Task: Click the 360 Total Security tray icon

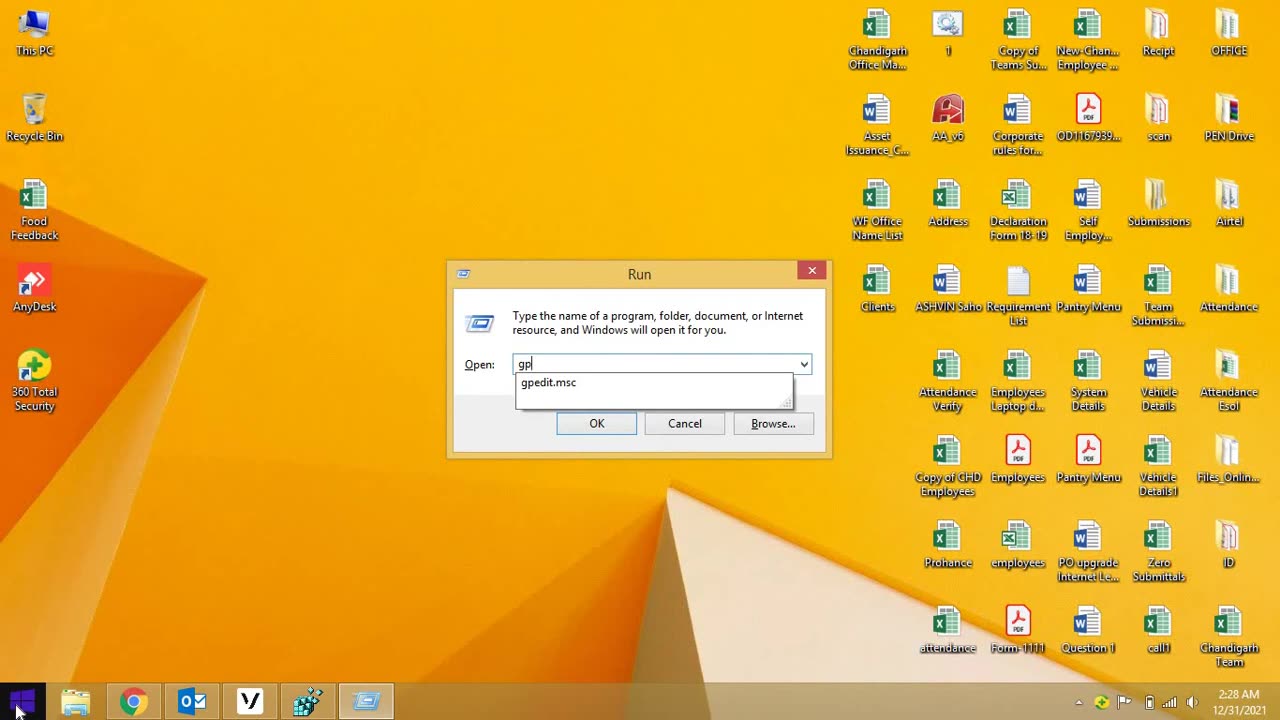Action: coord(1101,702)
